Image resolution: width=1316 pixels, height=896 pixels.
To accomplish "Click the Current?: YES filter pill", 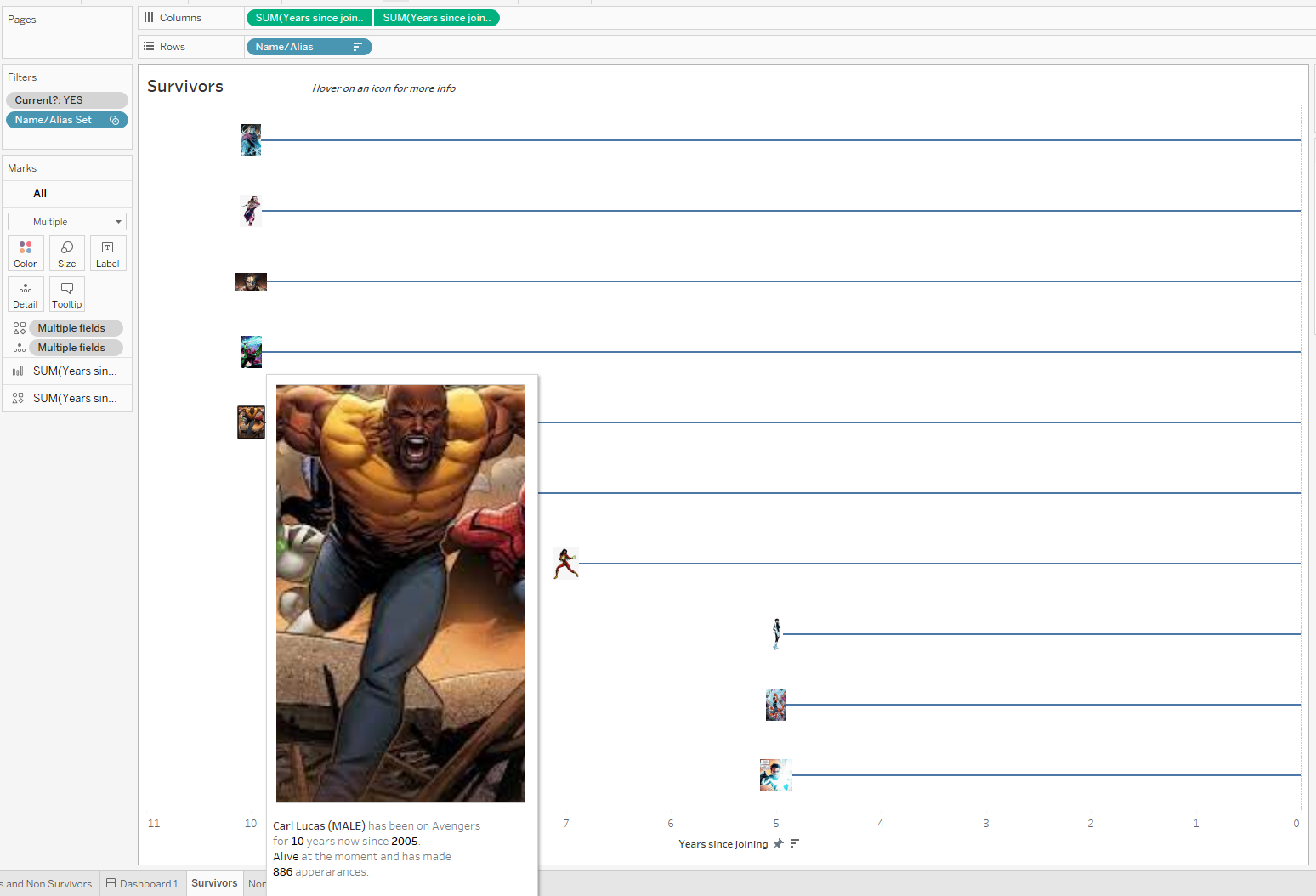I will 67,100.
